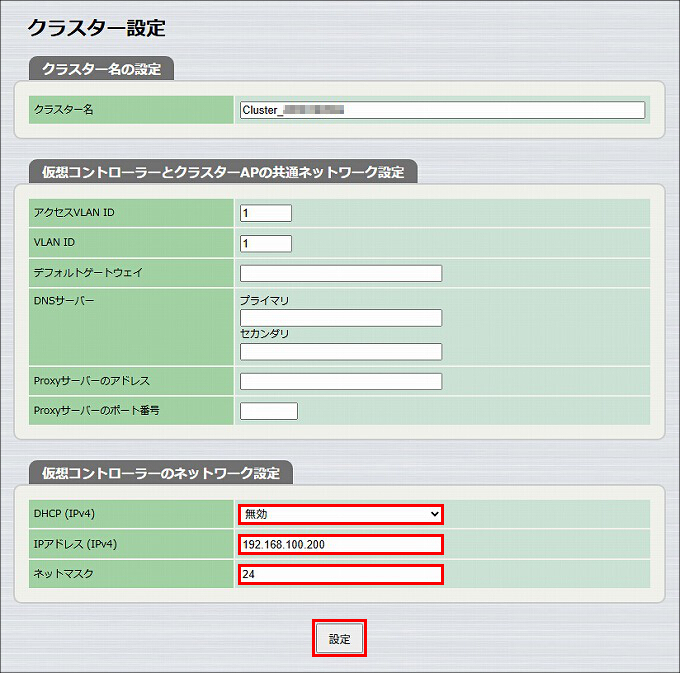Image resolution: width=680 pixels, height=673 pixels.
Task: Click the ネットマスク label
Action: point(64,574)
